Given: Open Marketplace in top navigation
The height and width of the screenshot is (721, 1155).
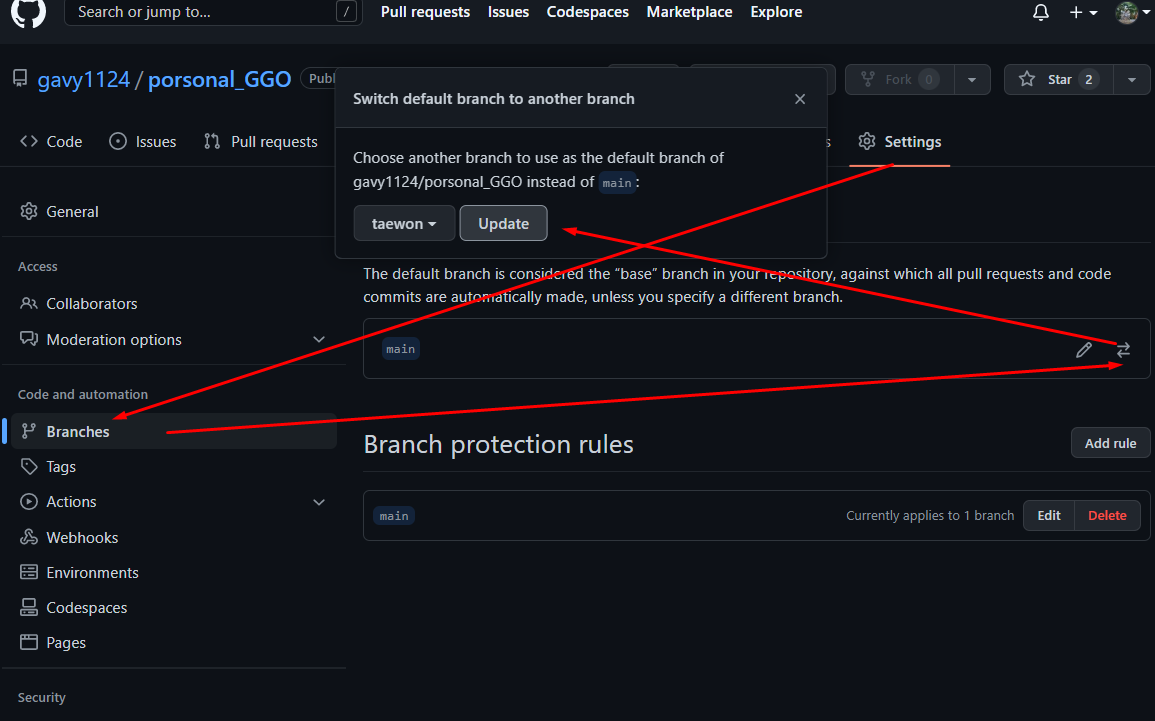Looking at the screenshot, I should coord(689,12).
